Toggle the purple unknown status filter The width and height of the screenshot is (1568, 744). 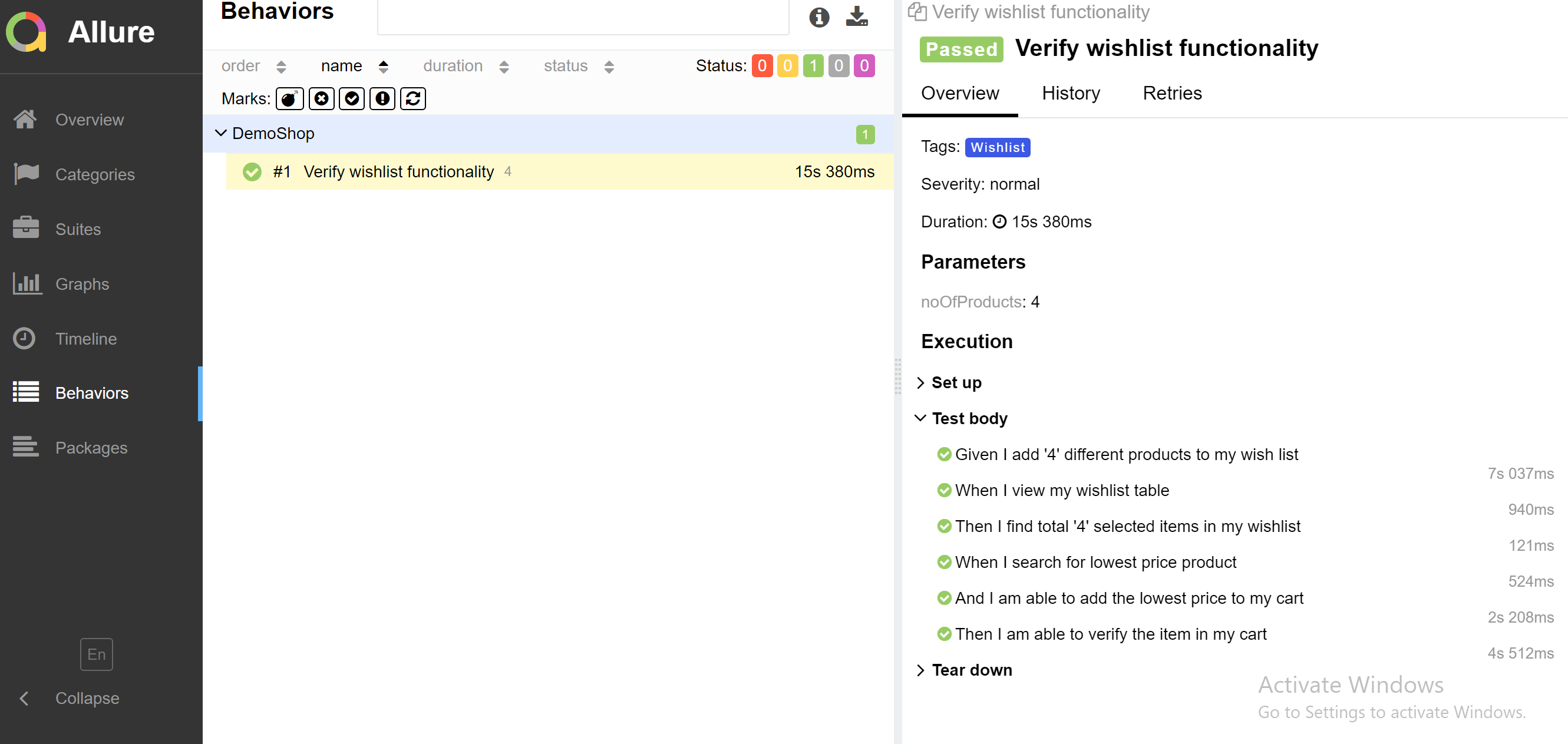[x=864, y=66]
